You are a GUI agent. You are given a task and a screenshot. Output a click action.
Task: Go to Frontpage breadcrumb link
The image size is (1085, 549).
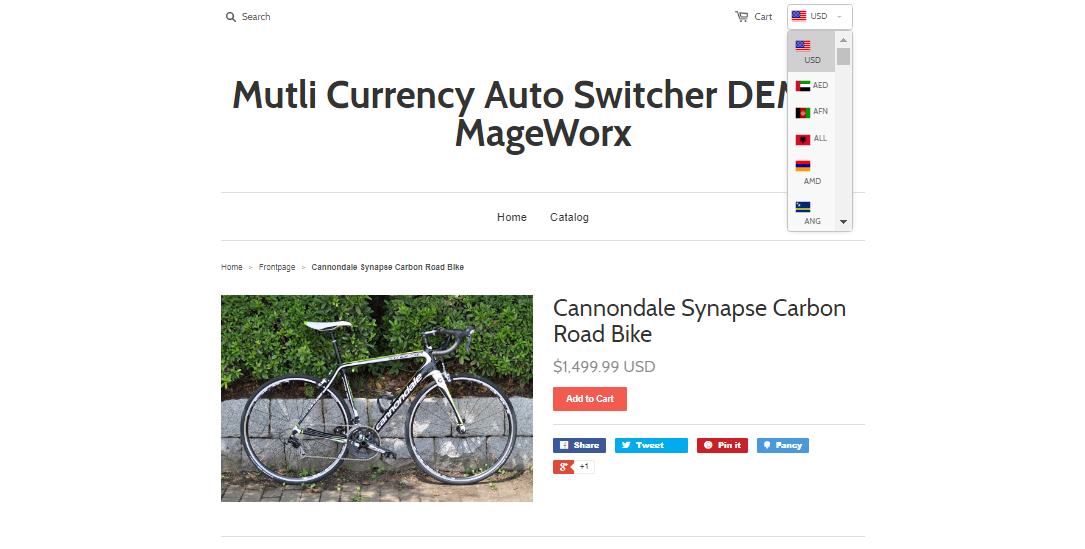(277, 267)
